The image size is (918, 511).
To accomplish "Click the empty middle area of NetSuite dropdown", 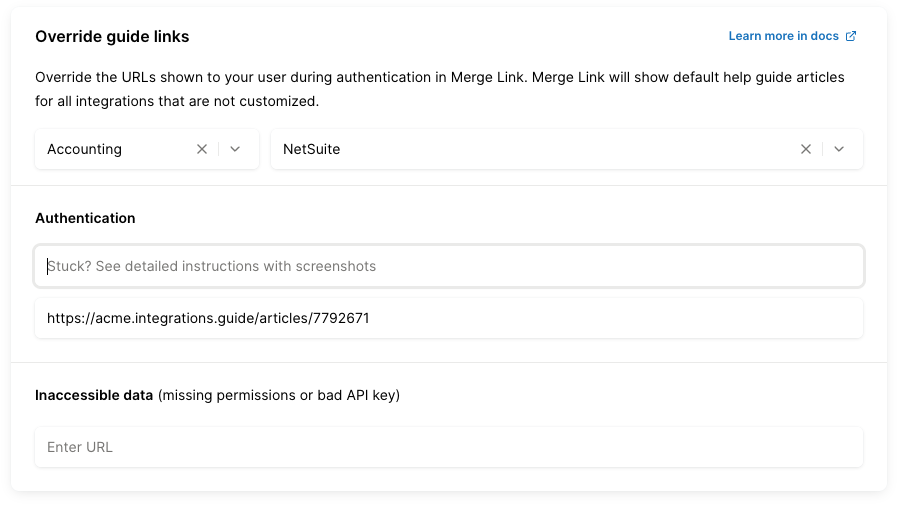I will (x=560, y=149).
